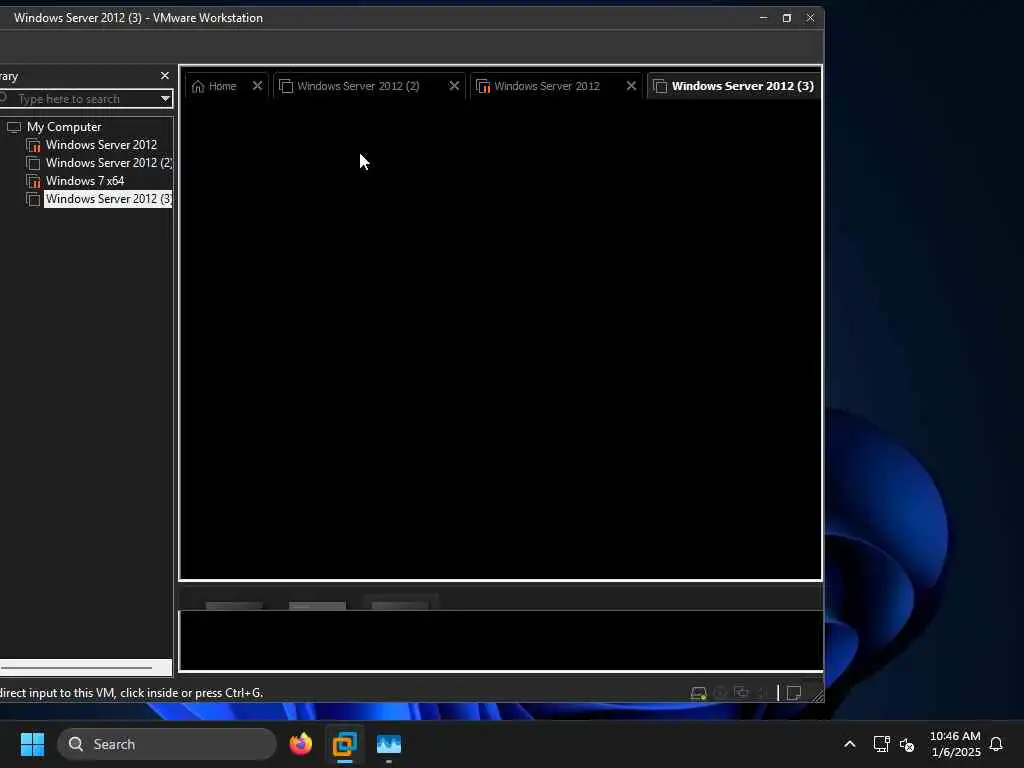
Task: Click the muted volume tray icon
Action: coord(907,744)
